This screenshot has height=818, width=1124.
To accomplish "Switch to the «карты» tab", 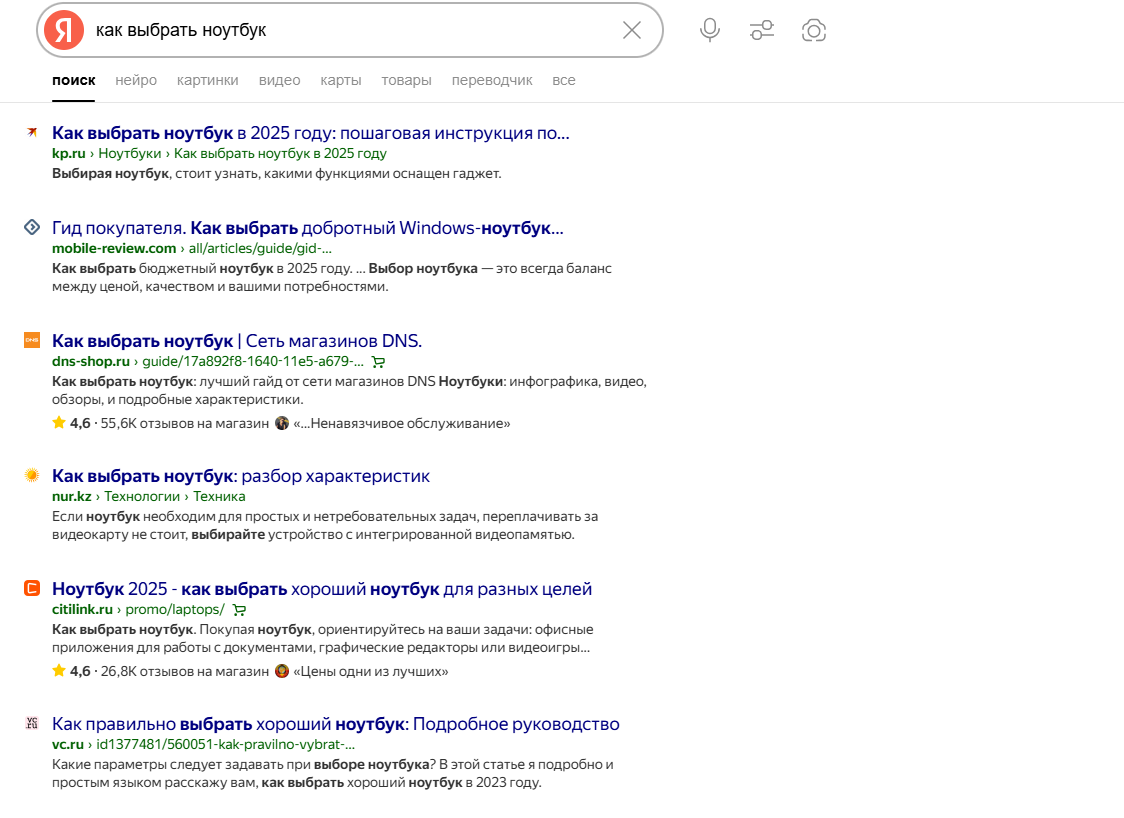I will (340, 80).
